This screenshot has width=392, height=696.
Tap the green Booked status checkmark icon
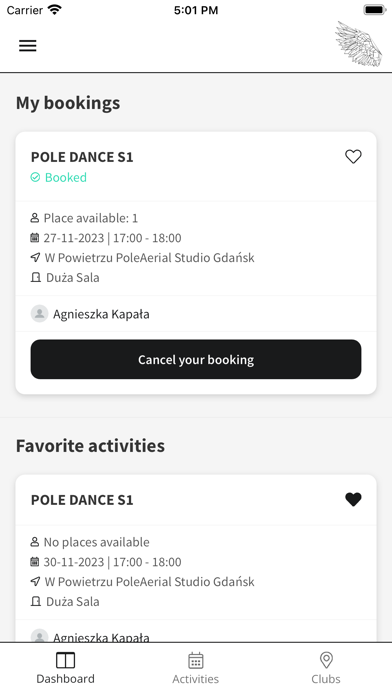(35, 178)
